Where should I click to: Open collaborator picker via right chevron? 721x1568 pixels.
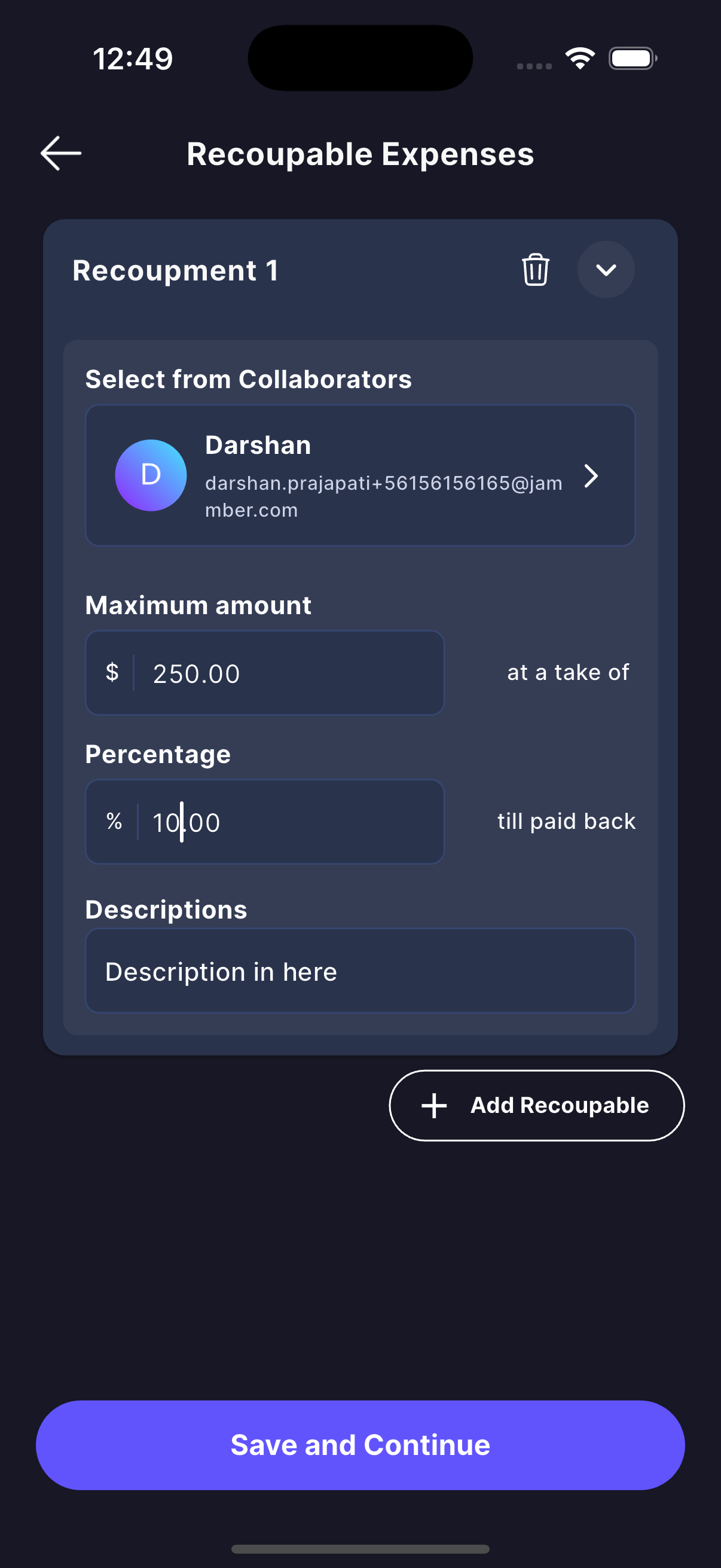(591, 476)
